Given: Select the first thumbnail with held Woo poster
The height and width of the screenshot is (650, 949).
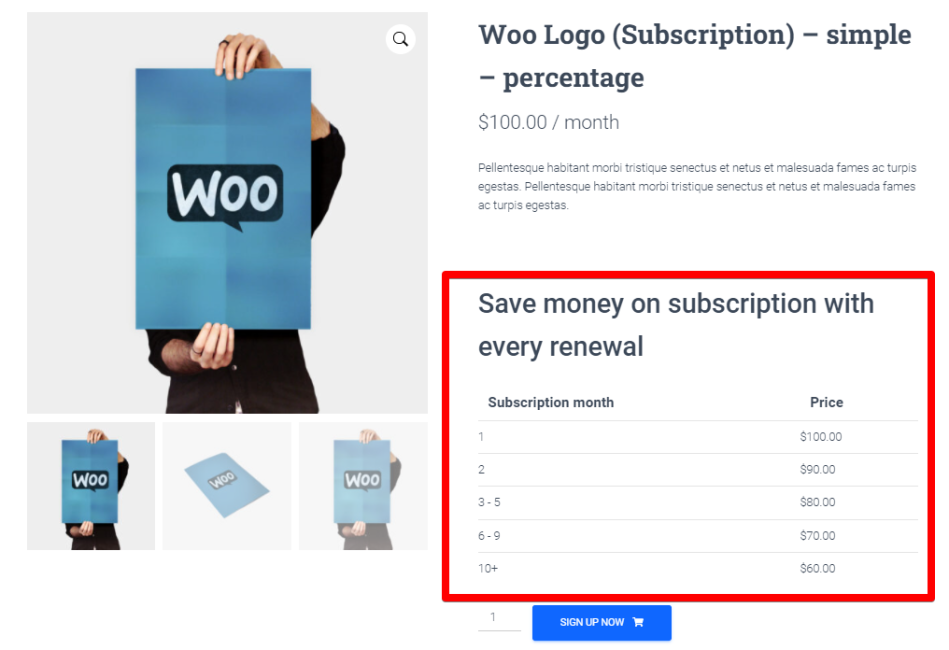Looking at the screenshot, I should 91,486.
